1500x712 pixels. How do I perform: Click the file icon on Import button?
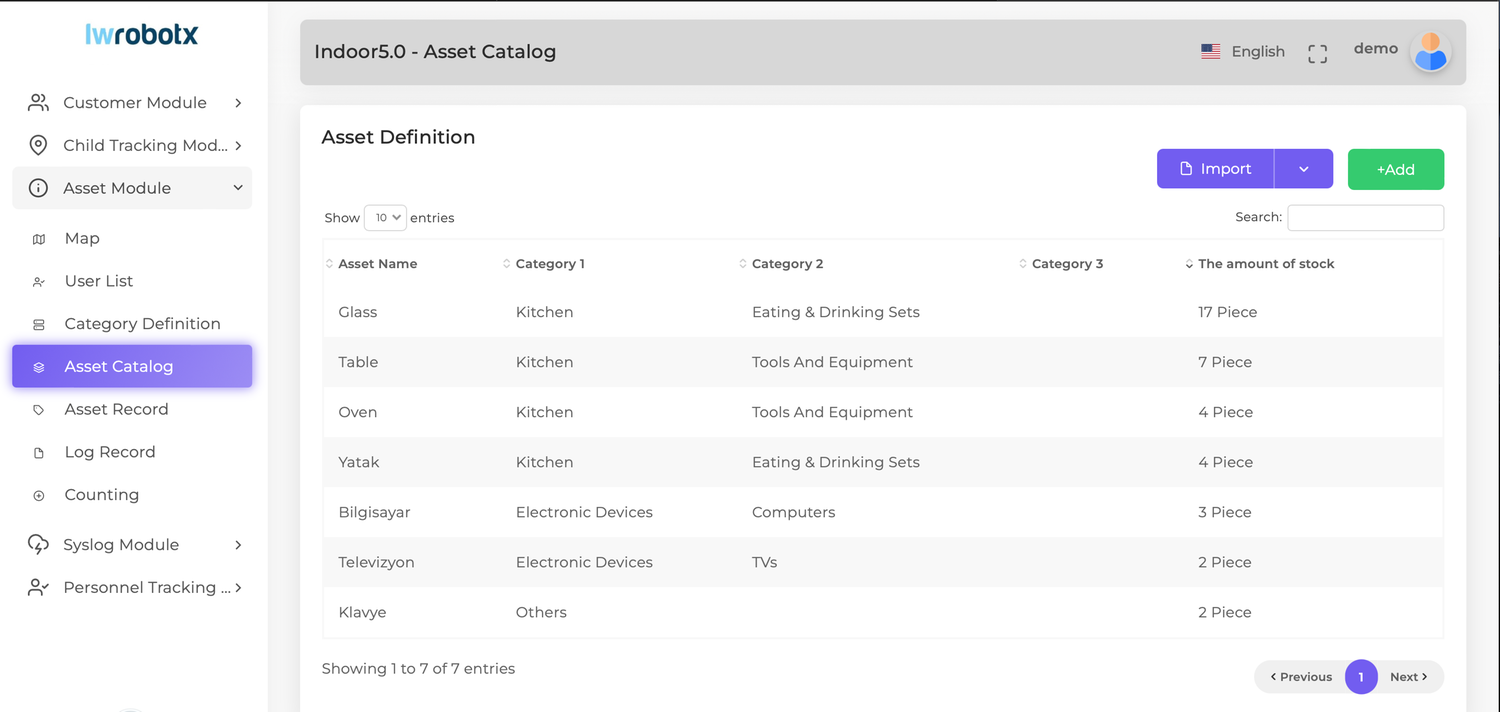tap(1186, 169)
